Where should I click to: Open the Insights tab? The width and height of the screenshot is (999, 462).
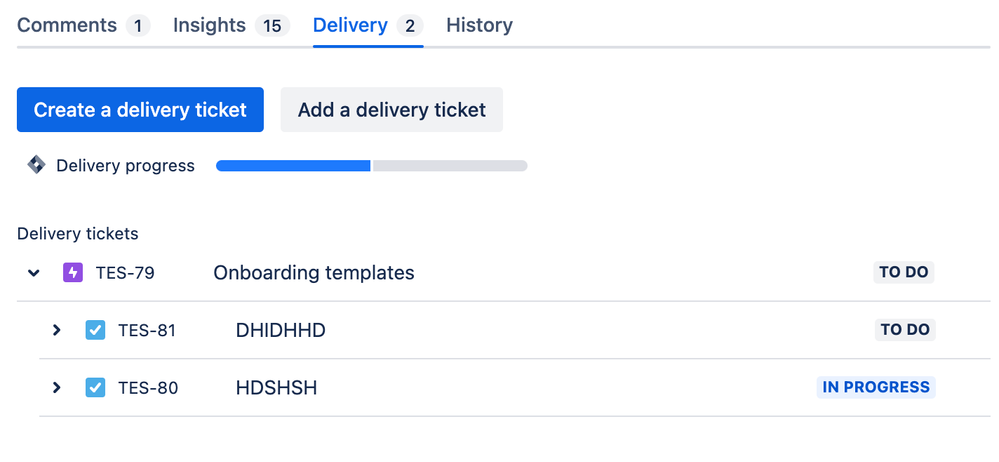tap(210, 25)
